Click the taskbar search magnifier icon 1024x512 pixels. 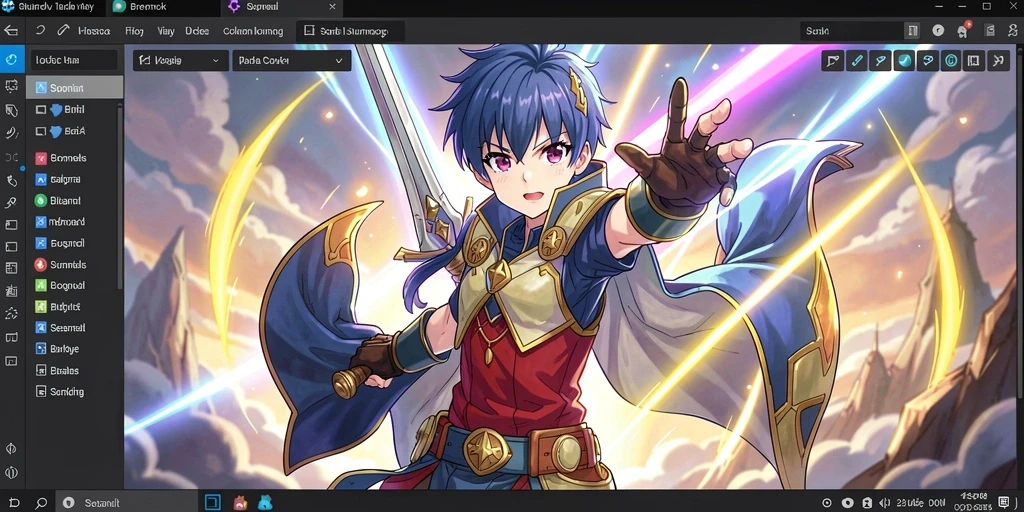40,503
